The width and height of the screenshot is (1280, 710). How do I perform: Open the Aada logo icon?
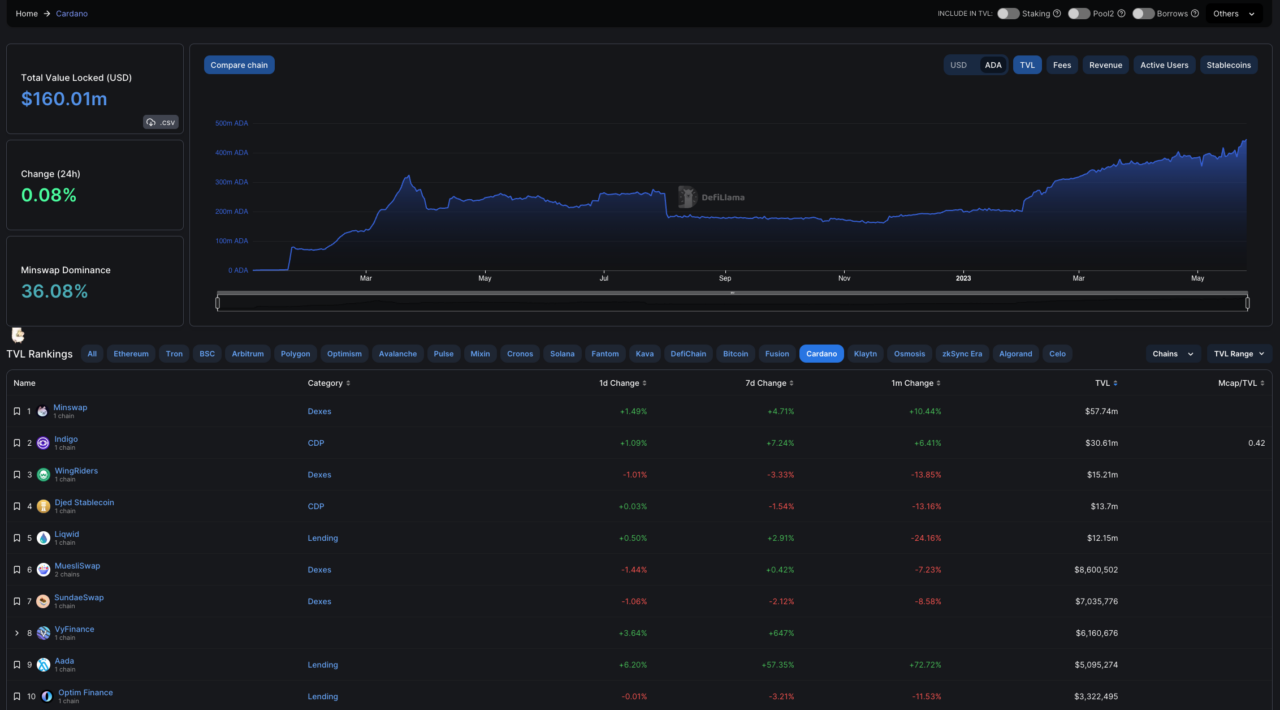43,665
